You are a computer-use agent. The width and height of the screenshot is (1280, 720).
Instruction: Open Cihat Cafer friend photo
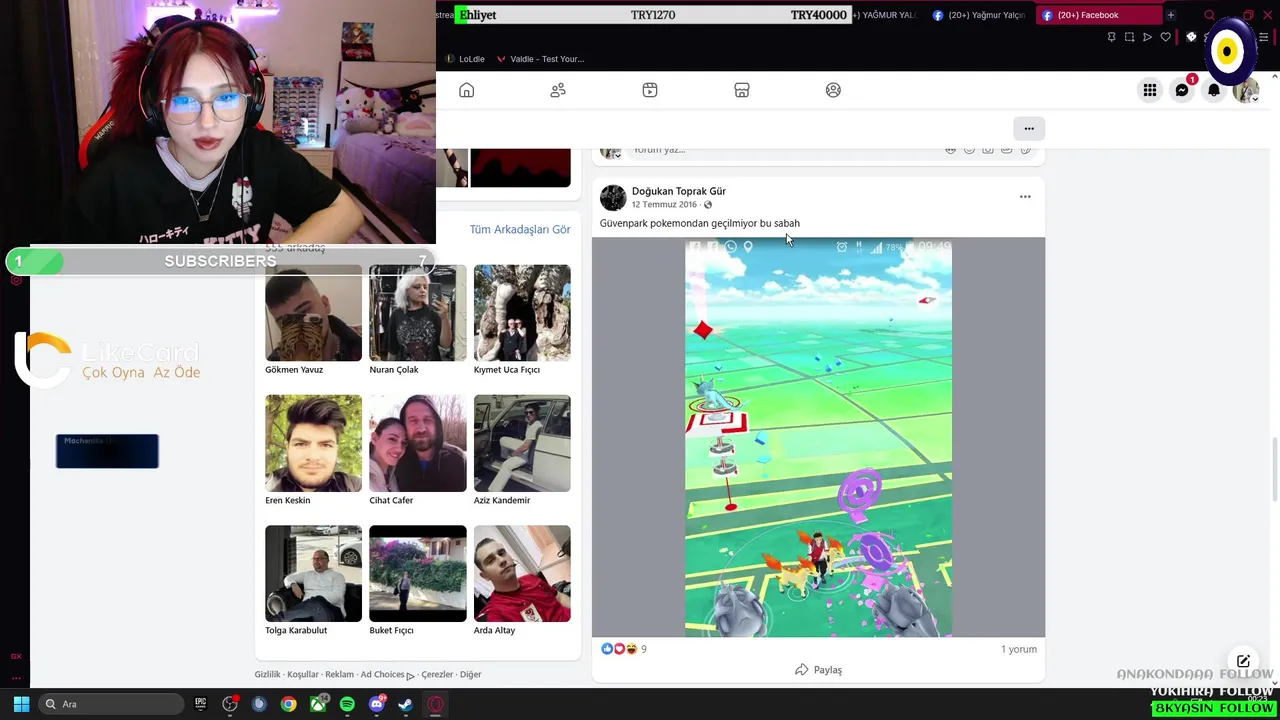pos(418,443)
